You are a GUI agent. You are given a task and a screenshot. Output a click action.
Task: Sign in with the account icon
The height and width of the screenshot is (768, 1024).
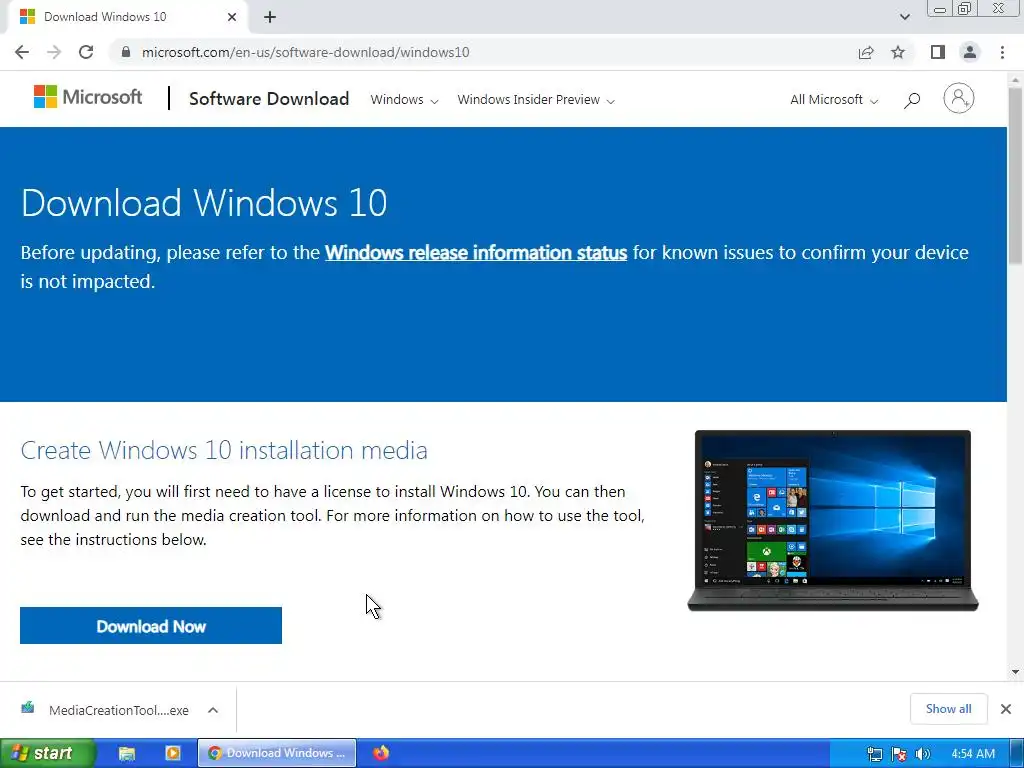(x=959, y=99)
